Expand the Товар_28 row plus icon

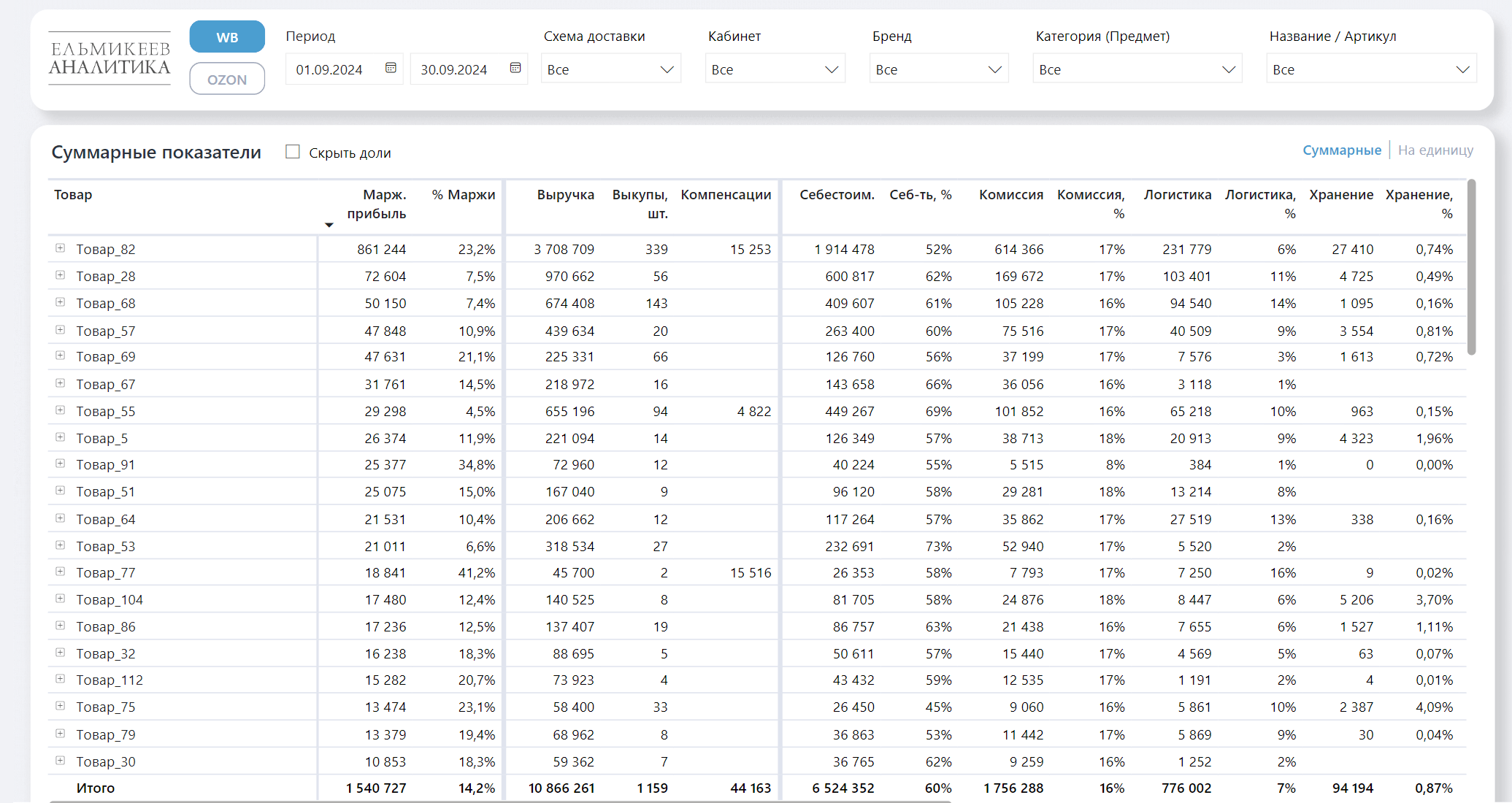[61, 275]
